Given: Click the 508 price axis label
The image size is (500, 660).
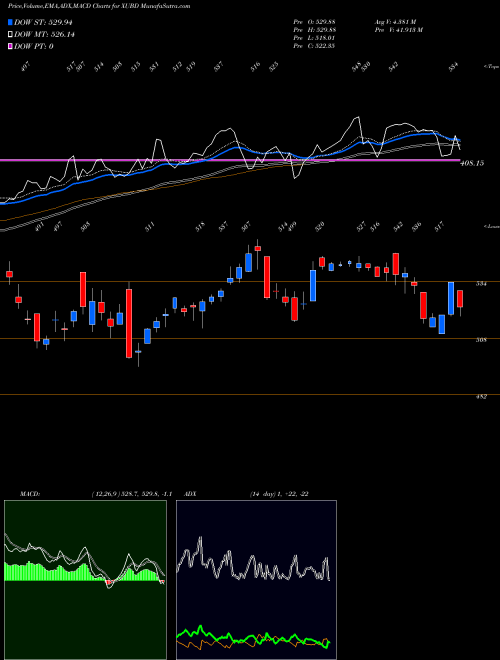Looking at the screenshot, I should [x=481, y=339].
